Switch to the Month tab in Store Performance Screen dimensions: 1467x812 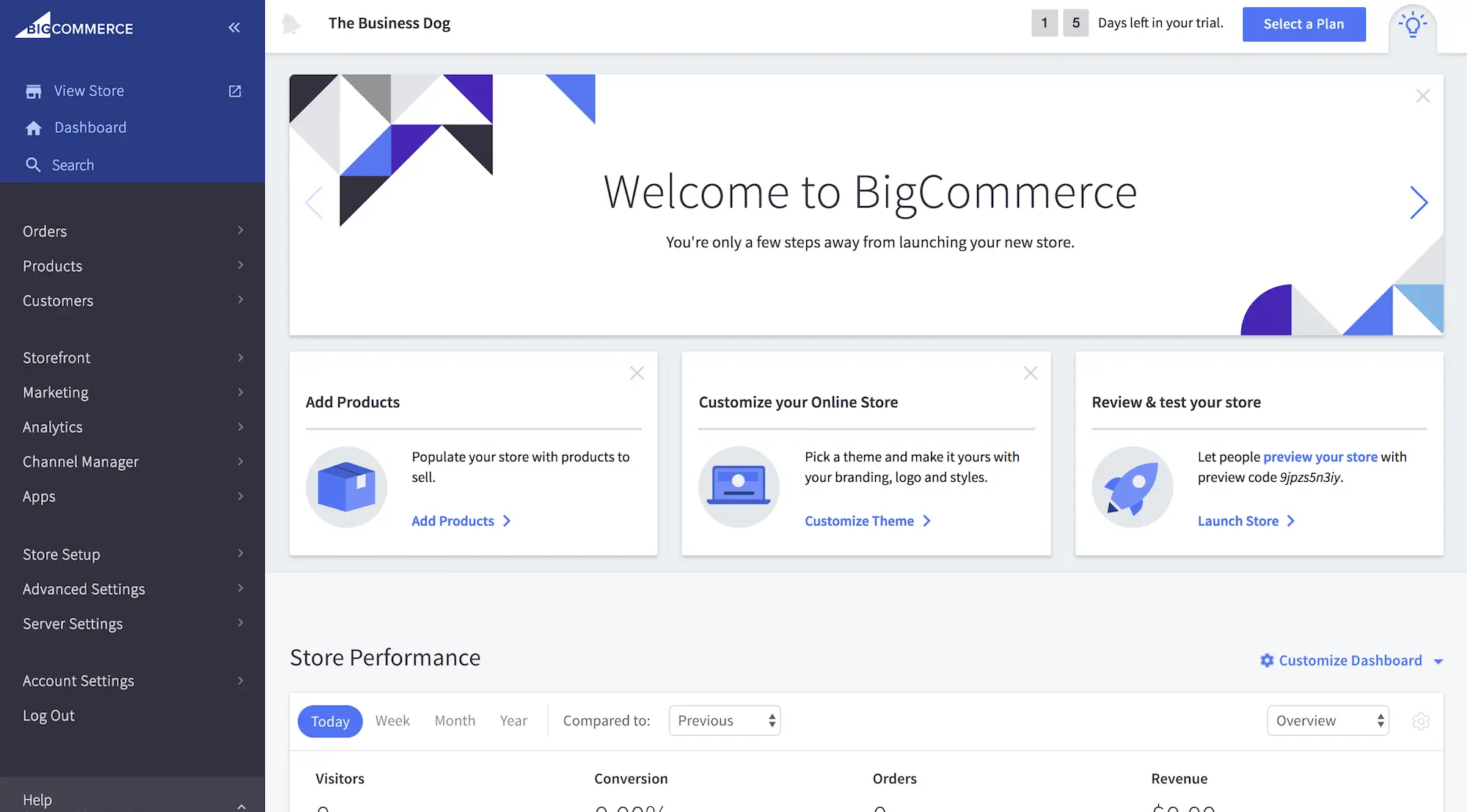point(455,720)
